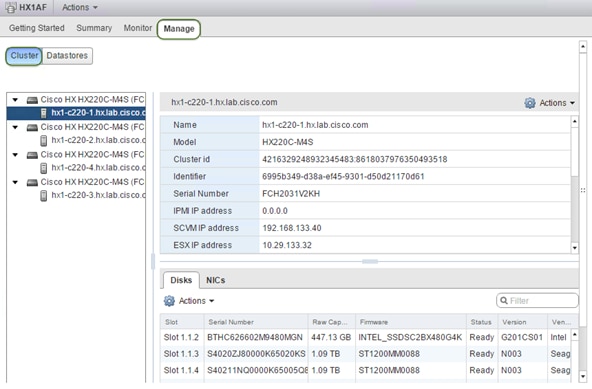
Task: Select hx1-c220-2.hx.lab.cisco.com in the tree
Action: (97, 140)
